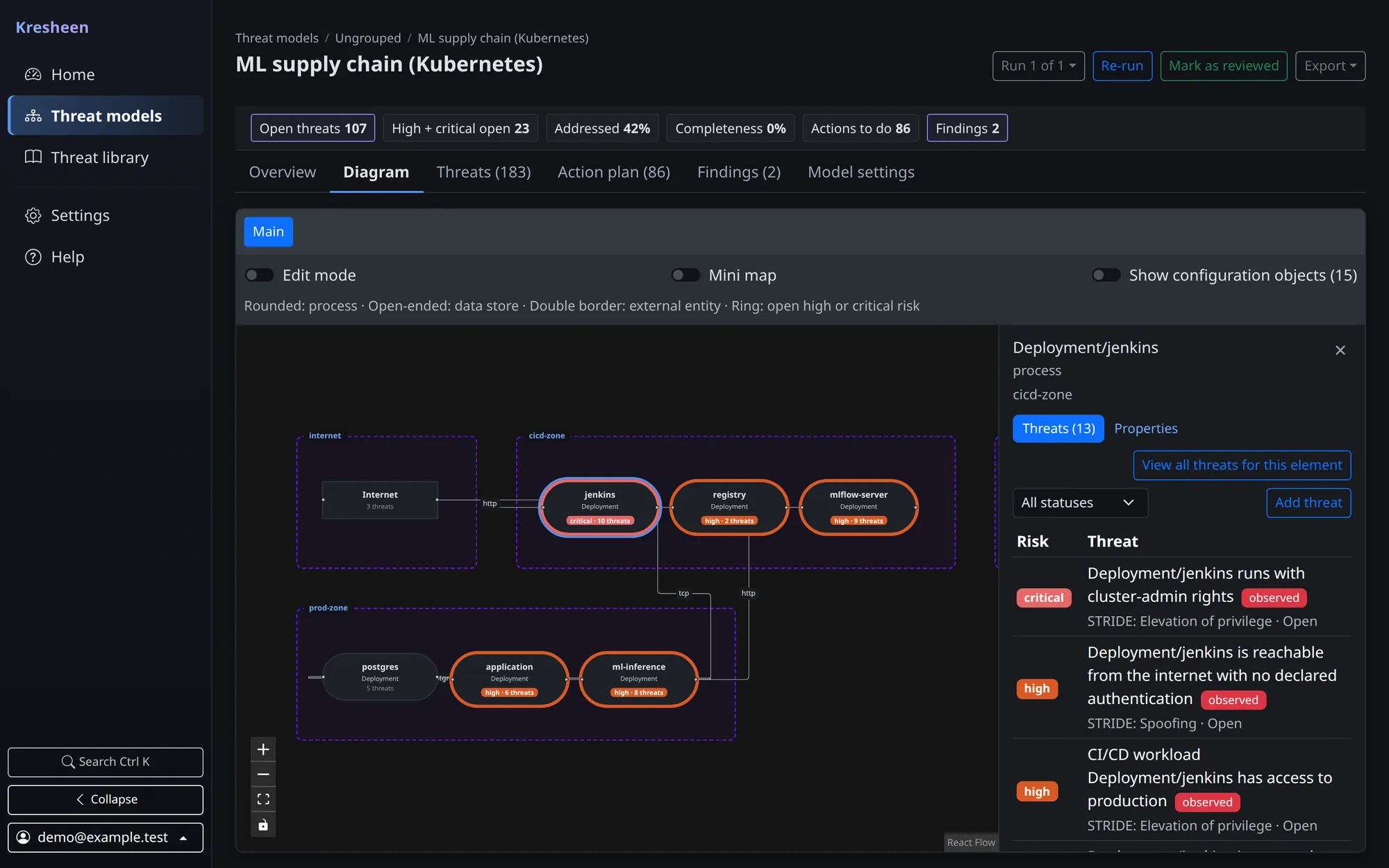This screenshot has height=868, width=1389.
Task: Zoom out the diagram with minus control
Action: pyautogui.click(x=263, y=774)
